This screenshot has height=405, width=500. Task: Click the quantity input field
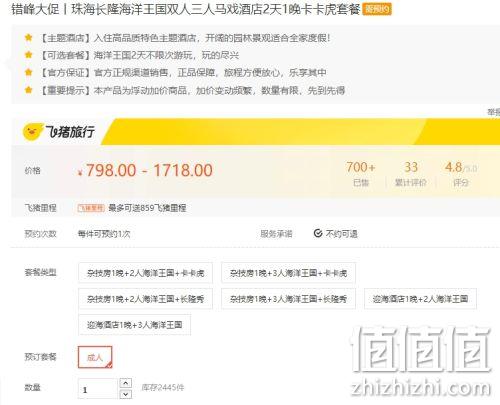[98, 389]
